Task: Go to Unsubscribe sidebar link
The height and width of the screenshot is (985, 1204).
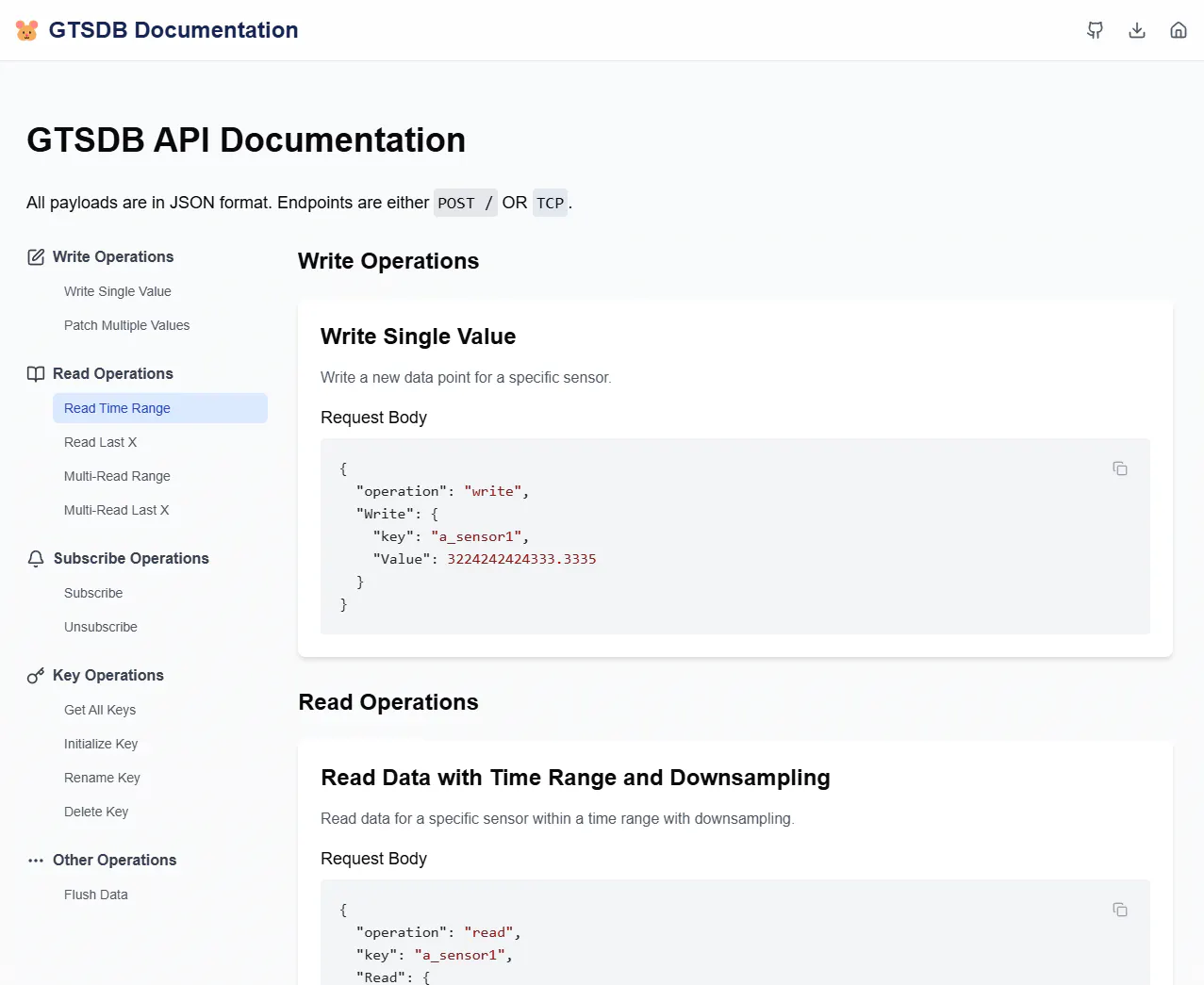Action: [101, 627]
